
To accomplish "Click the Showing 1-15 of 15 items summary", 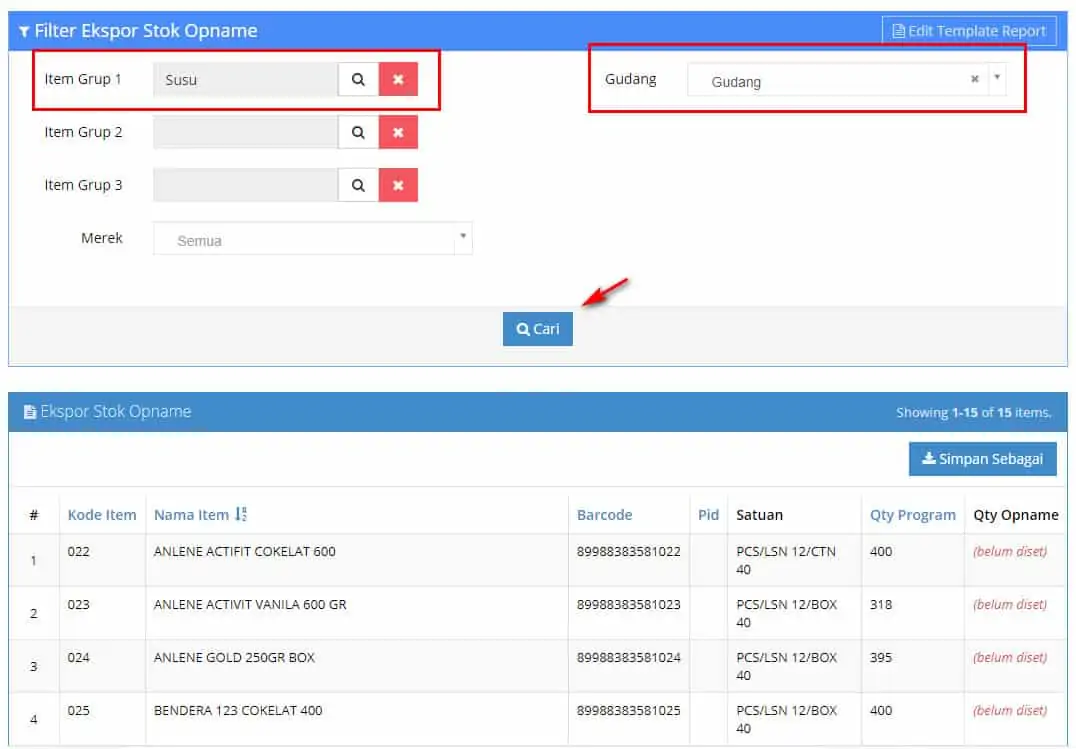I will tap(973, 413).
